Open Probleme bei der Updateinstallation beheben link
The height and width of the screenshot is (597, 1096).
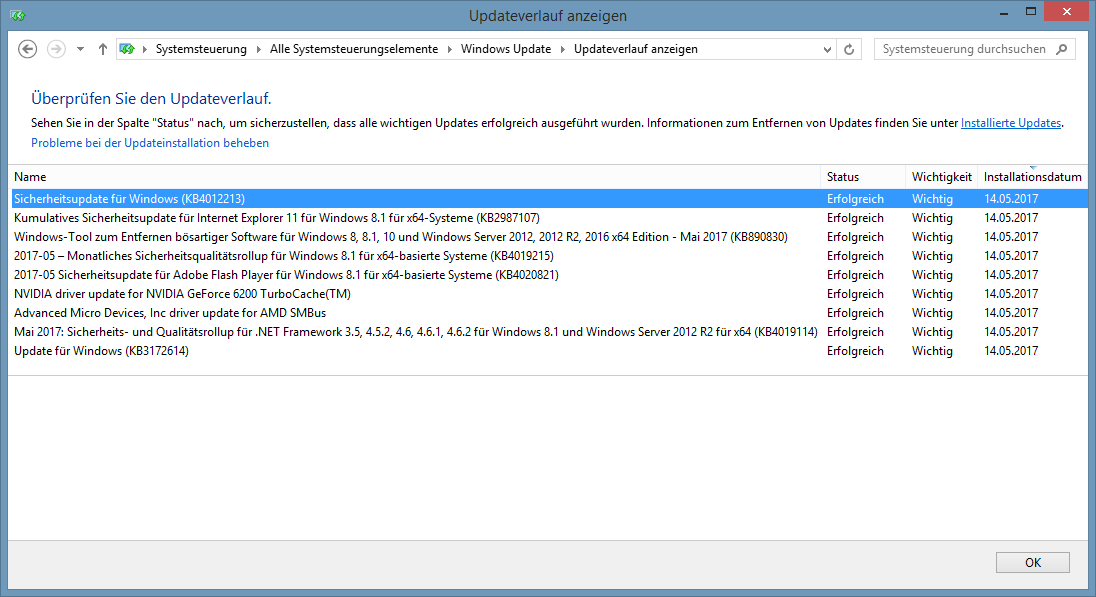point(150,143)
